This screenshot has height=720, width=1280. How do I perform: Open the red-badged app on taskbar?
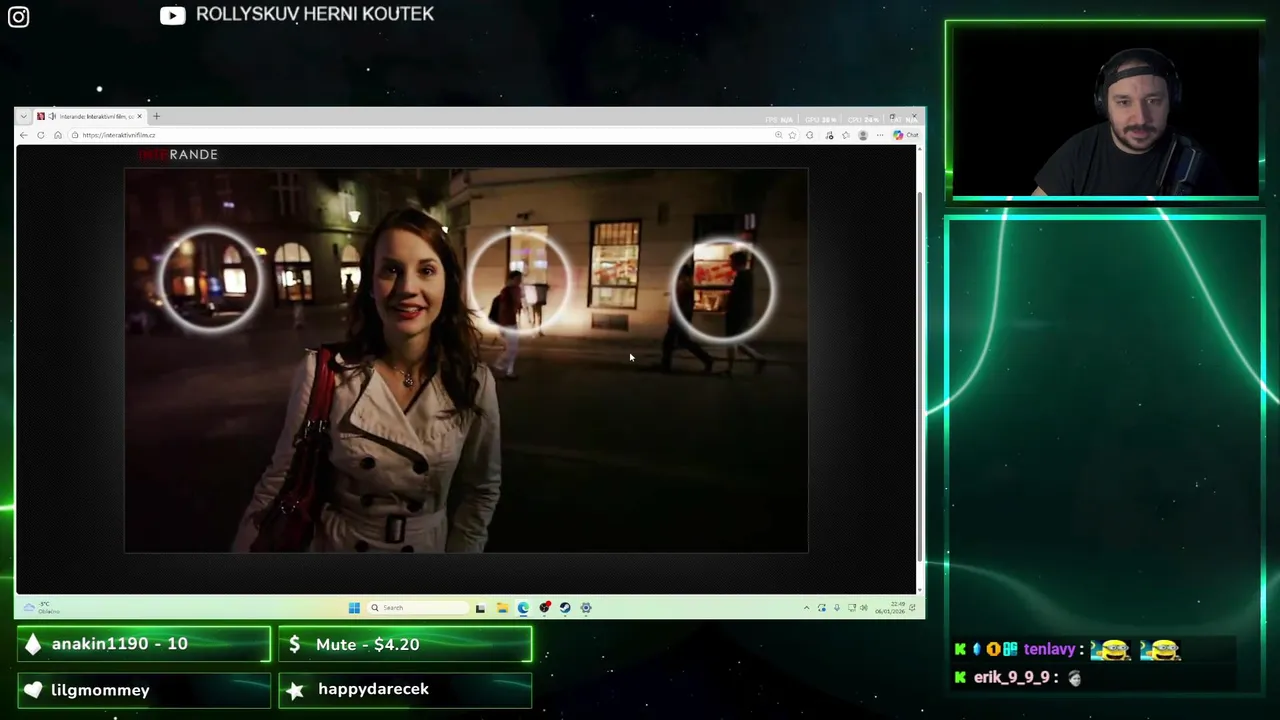click(544, 607)
